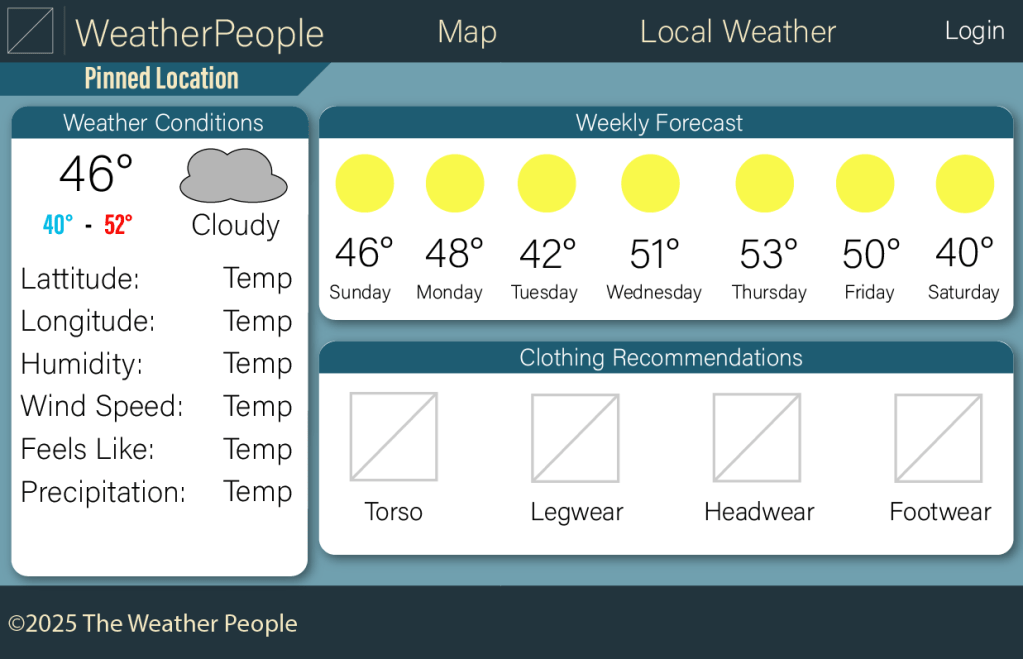Select the Pinned Location tab
This screenshot has height=659, width=1023.
(161, 79)
